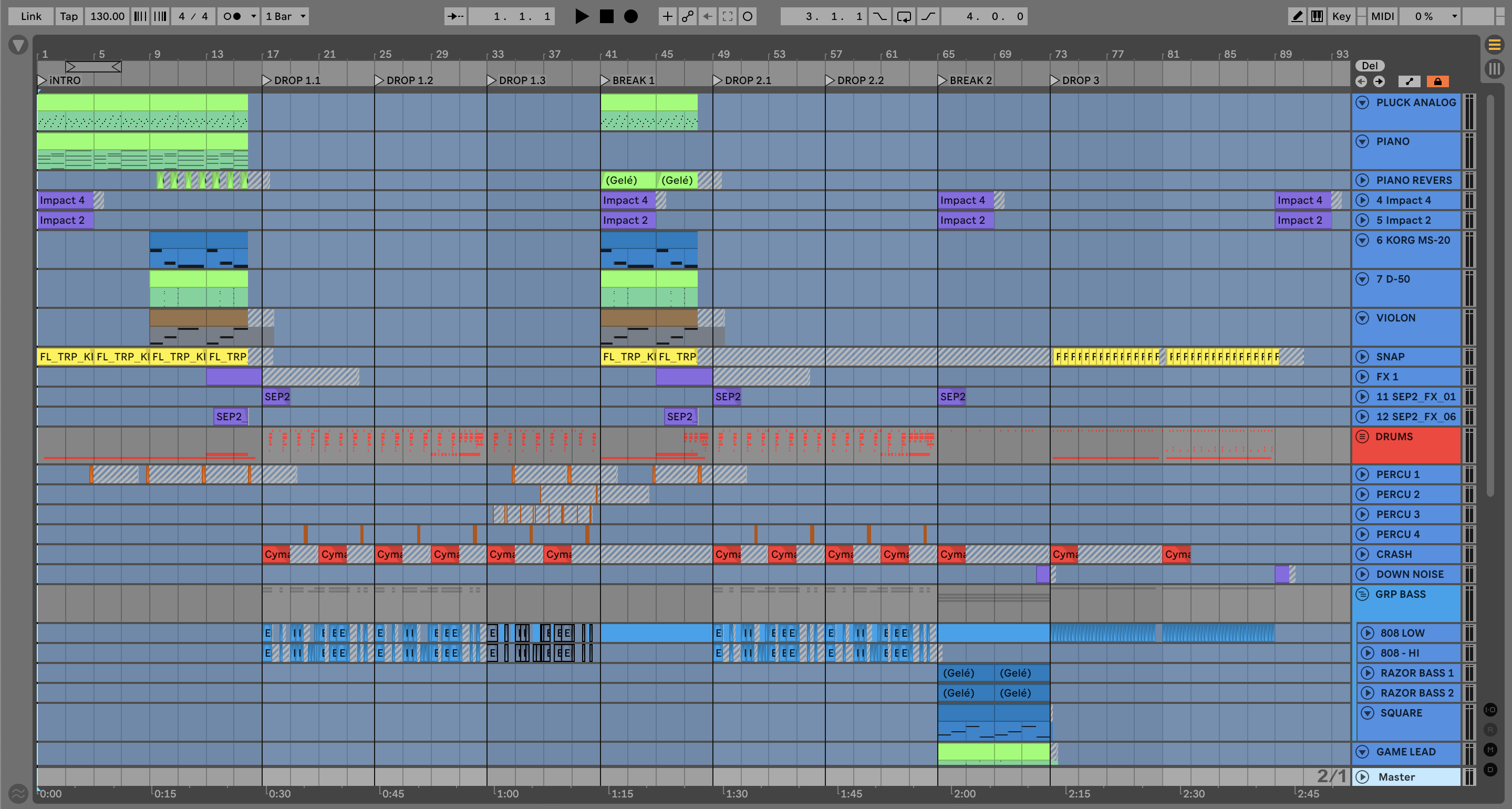This screenshot has height=809, width=1512.
Task: Click the Arrangement Record button
Action: click(630, 16)
